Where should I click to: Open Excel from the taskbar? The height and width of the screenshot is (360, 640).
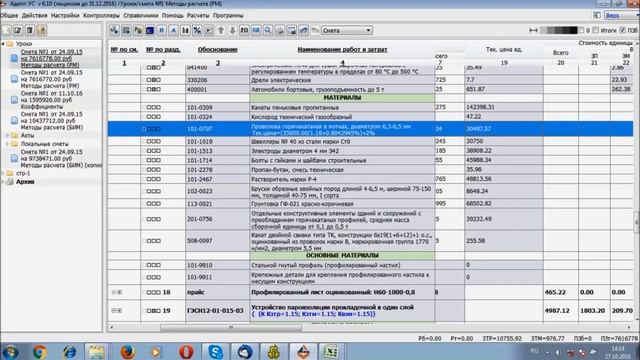click(331, 351)
